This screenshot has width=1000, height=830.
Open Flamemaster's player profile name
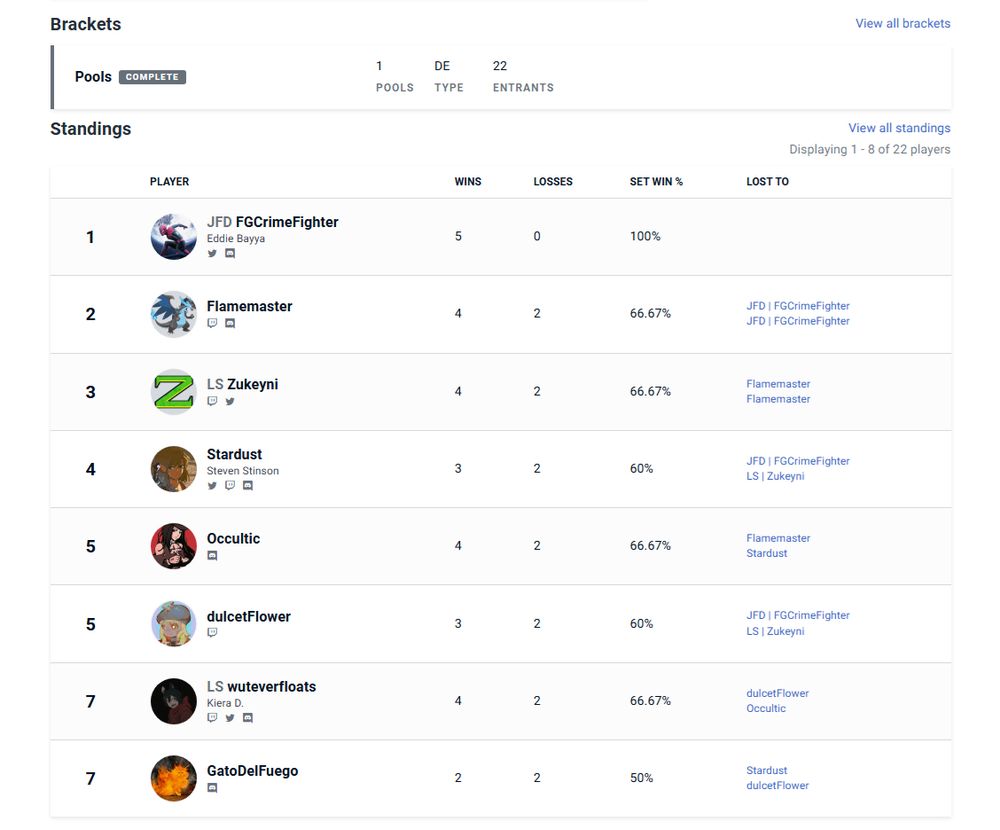(x=249, y=306)
